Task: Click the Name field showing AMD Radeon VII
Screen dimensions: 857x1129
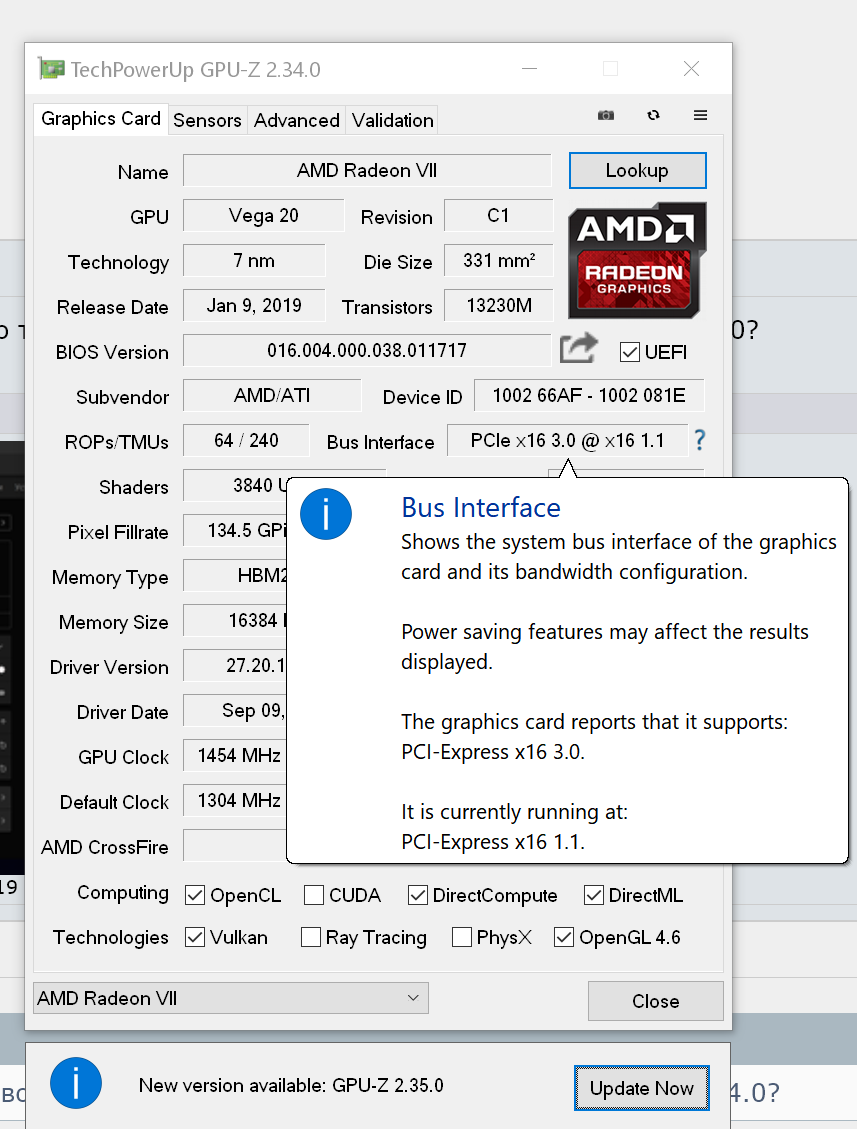Action: [x=367, y=171]
